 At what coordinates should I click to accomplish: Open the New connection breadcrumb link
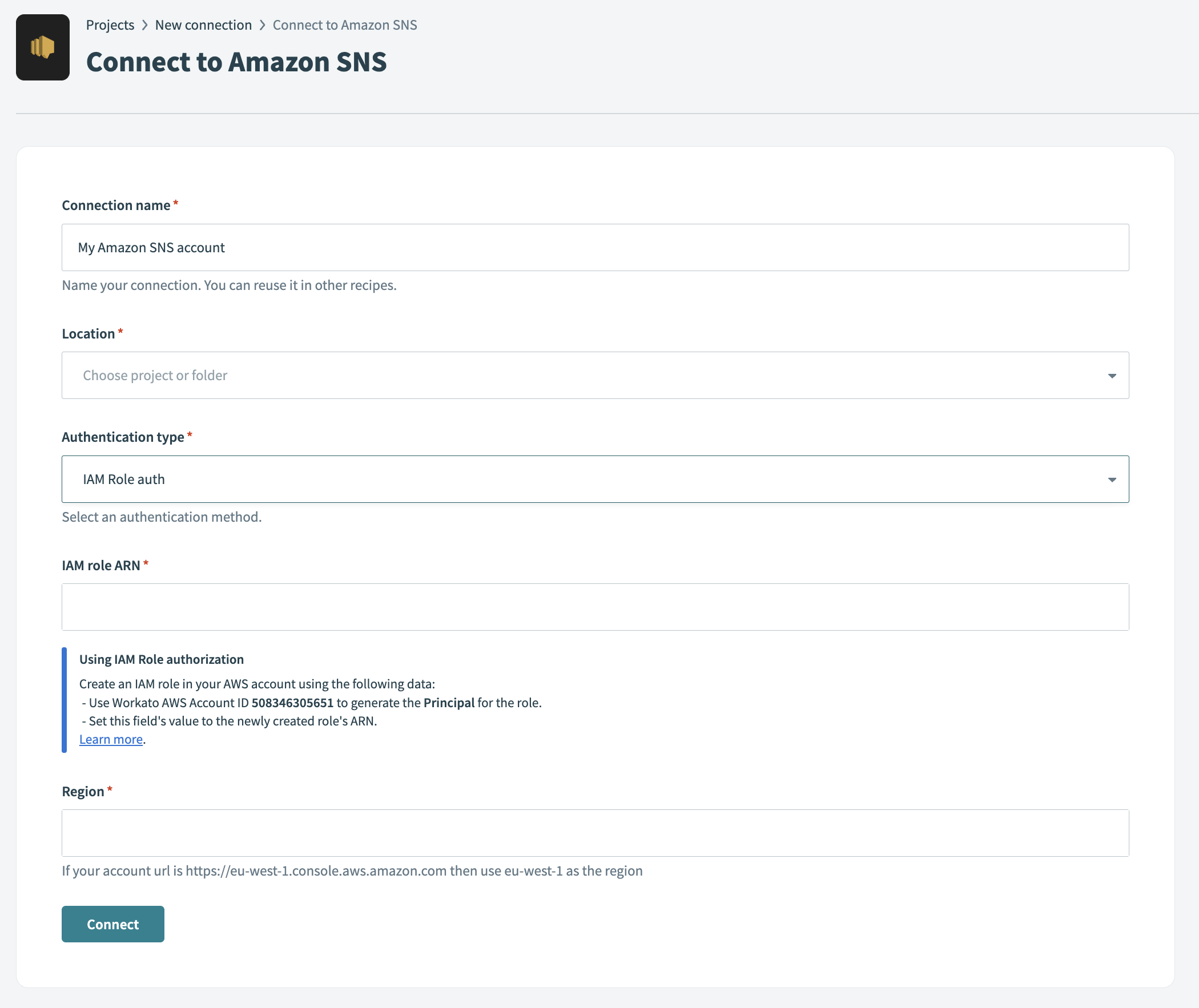(x=203, y=25)
